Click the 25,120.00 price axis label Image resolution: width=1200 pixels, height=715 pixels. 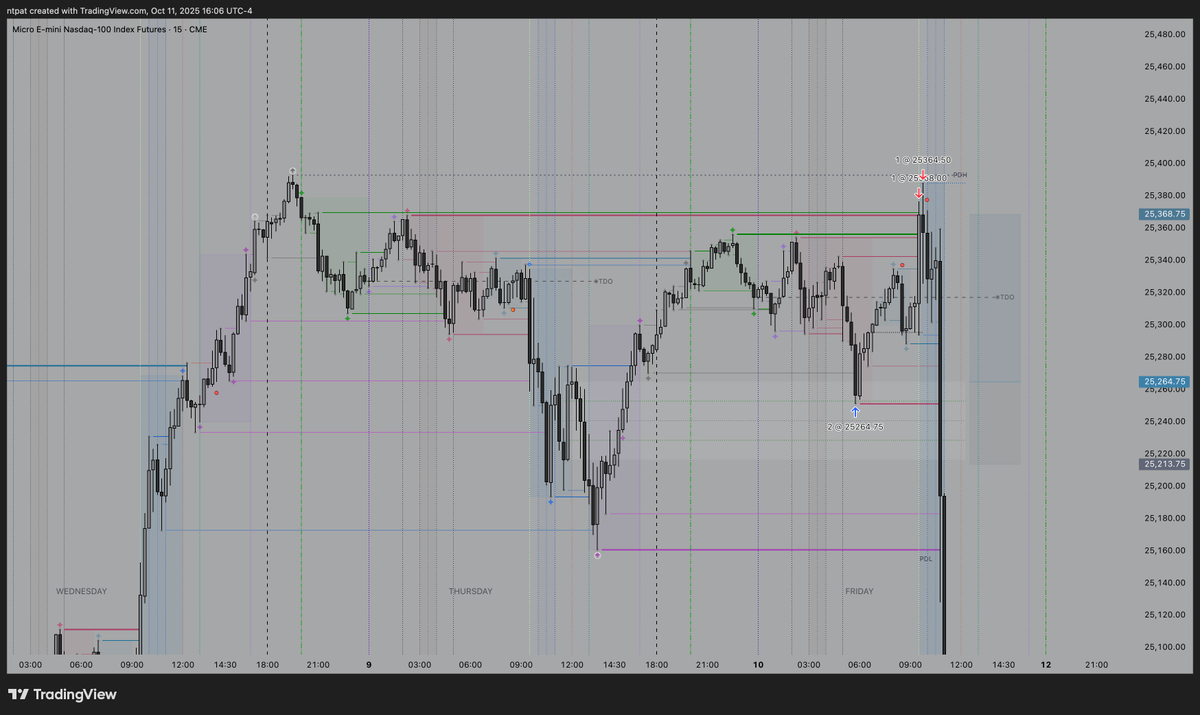pos(1164,615)
